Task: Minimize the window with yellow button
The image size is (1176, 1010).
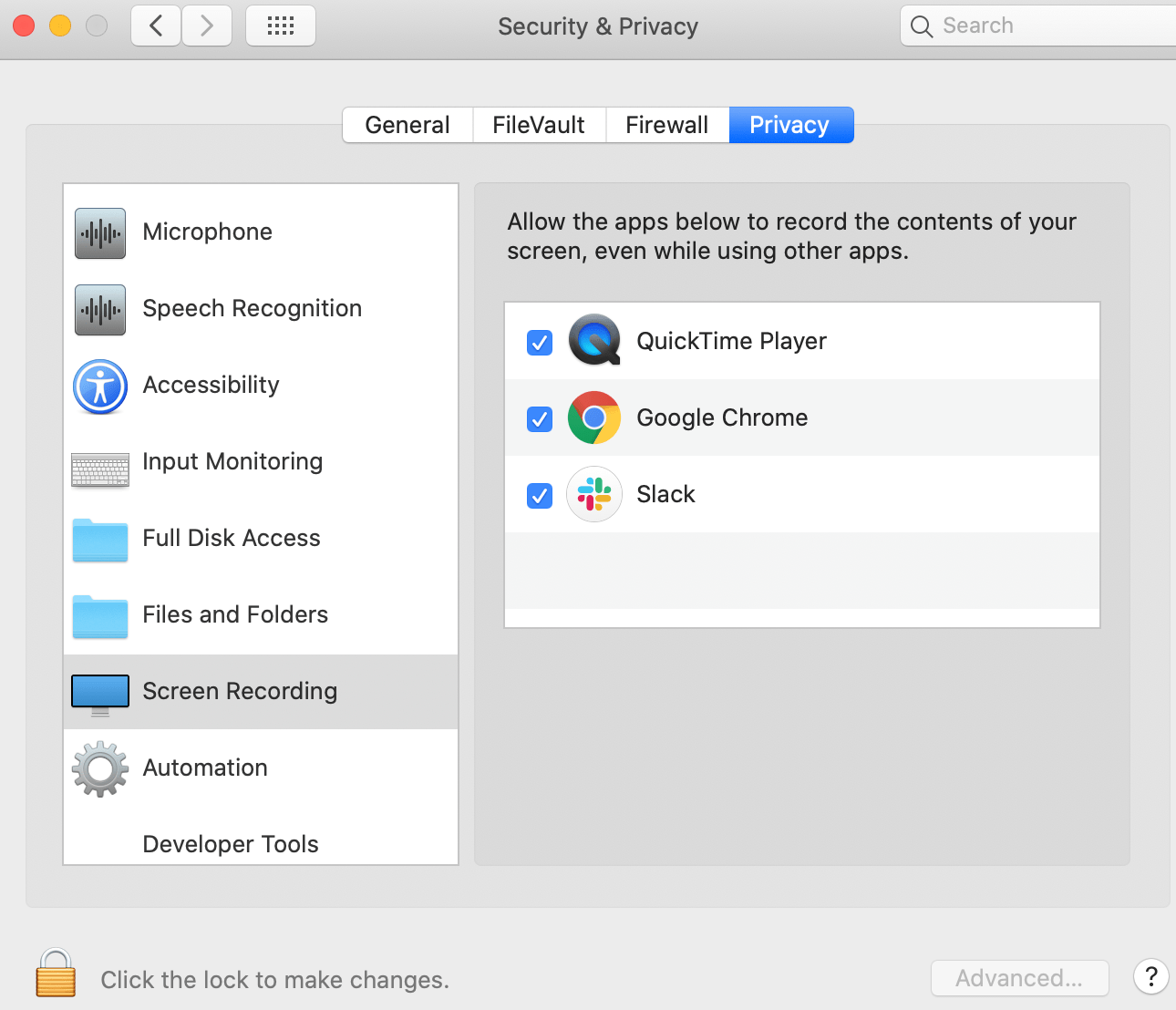Action: [x=60, y=26]
